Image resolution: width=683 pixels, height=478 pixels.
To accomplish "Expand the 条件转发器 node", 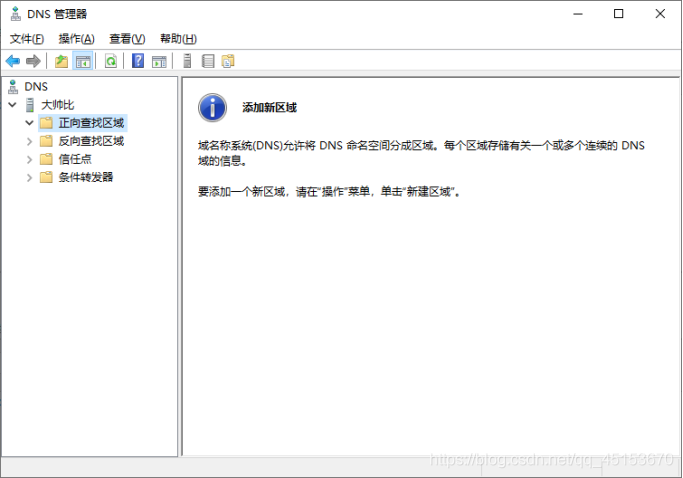I will (29, 177).
